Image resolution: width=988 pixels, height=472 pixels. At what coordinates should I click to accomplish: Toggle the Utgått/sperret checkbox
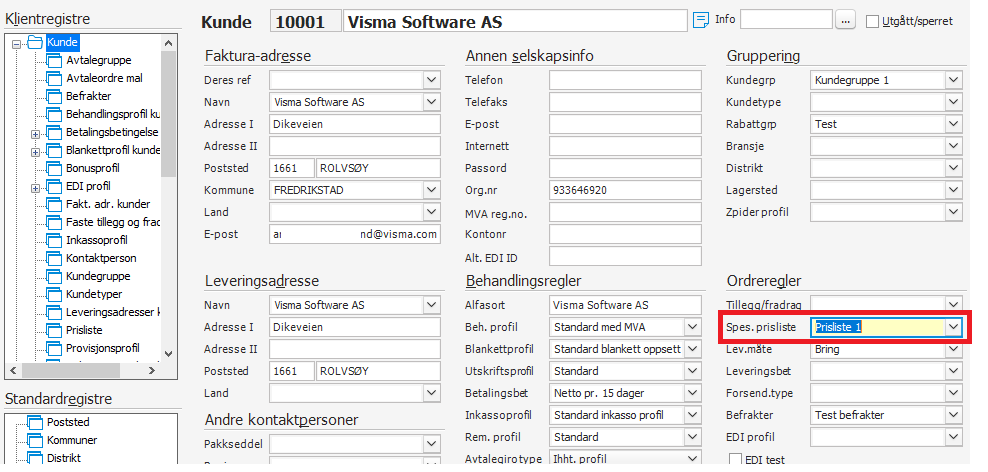pyautogui.click(x=872, y=21)
